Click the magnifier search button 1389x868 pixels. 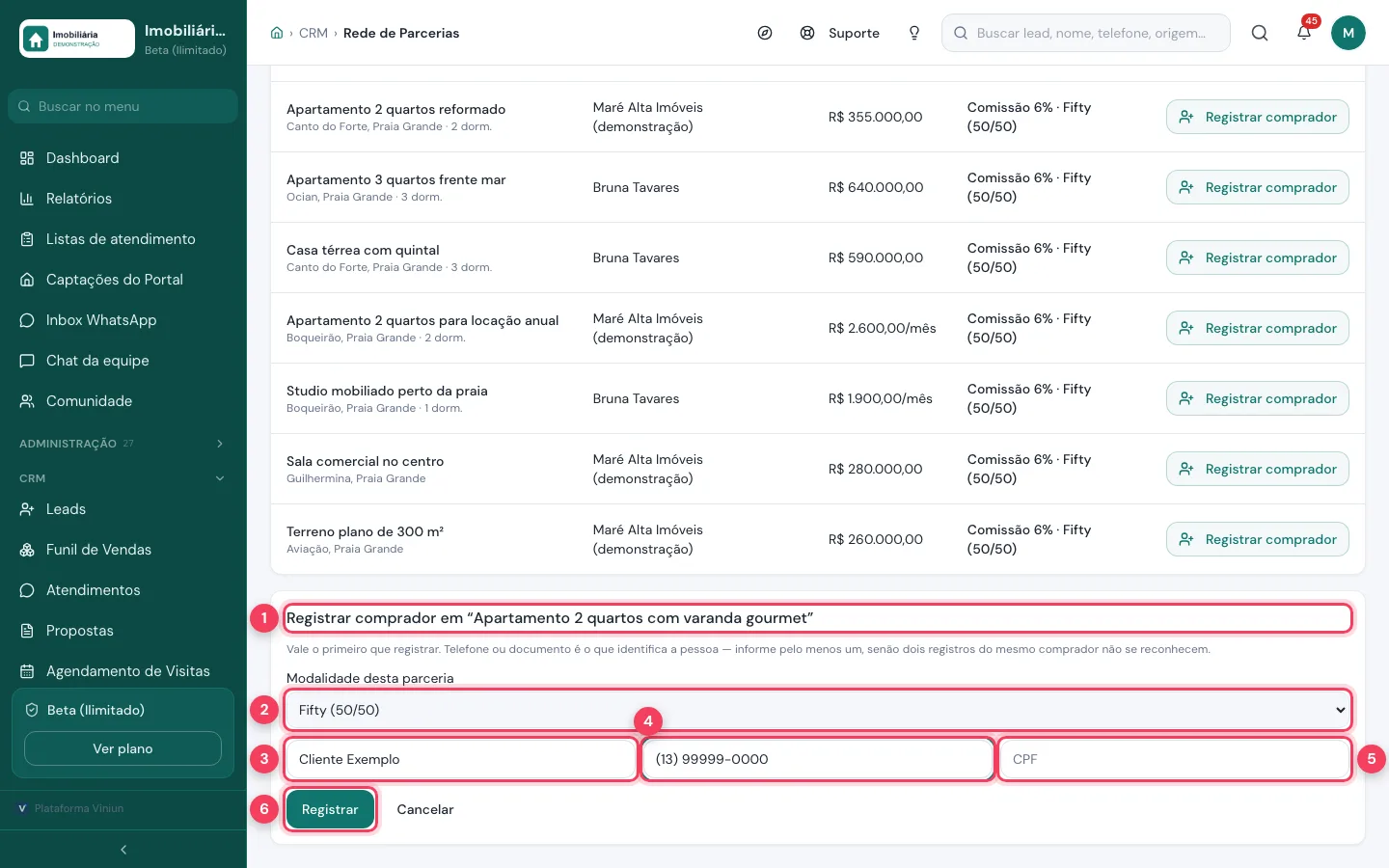[x=1260, y=33]
